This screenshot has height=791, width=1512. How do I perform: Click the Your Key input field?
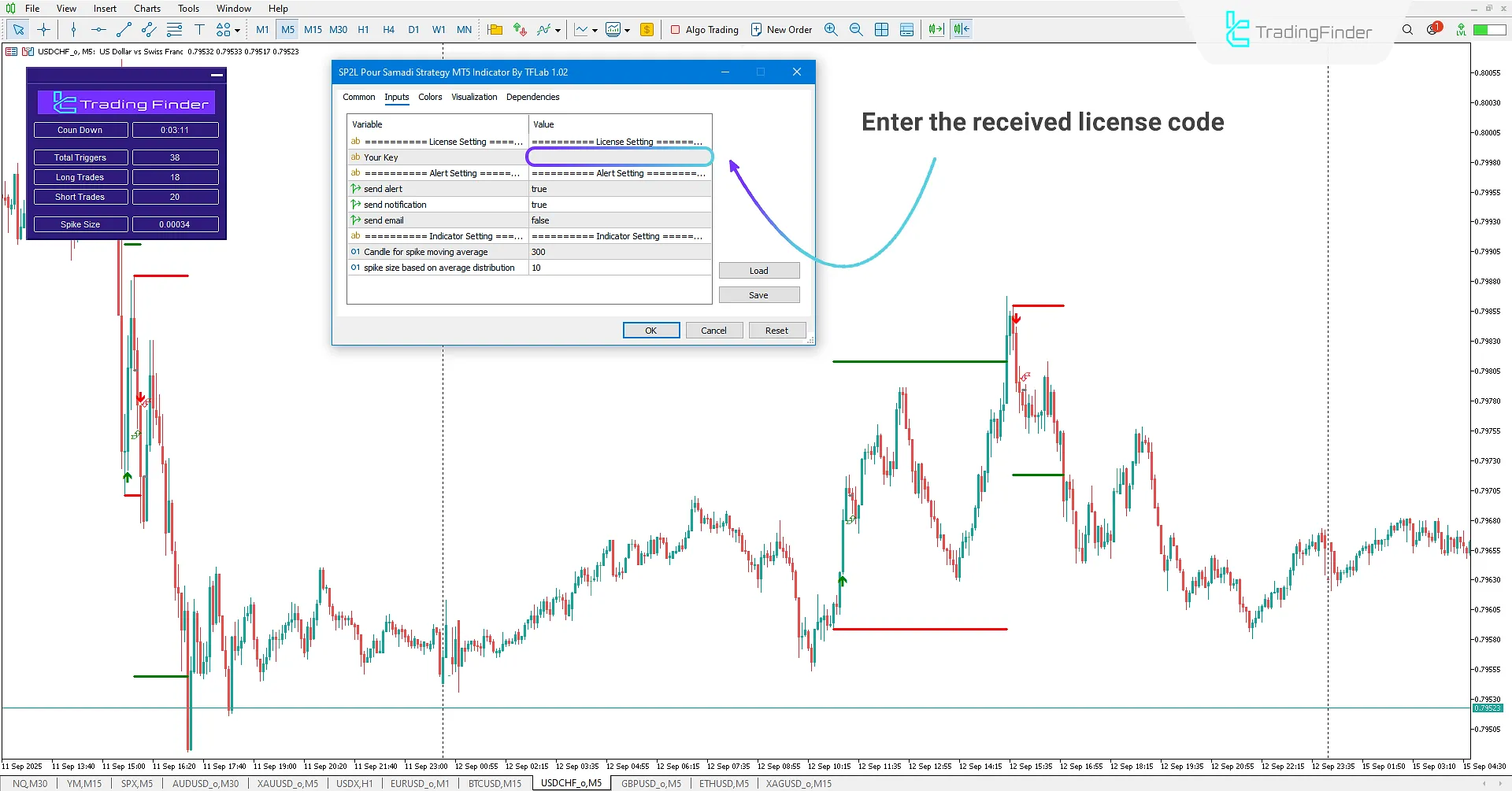pyautogui.click(x=620, y=157)
